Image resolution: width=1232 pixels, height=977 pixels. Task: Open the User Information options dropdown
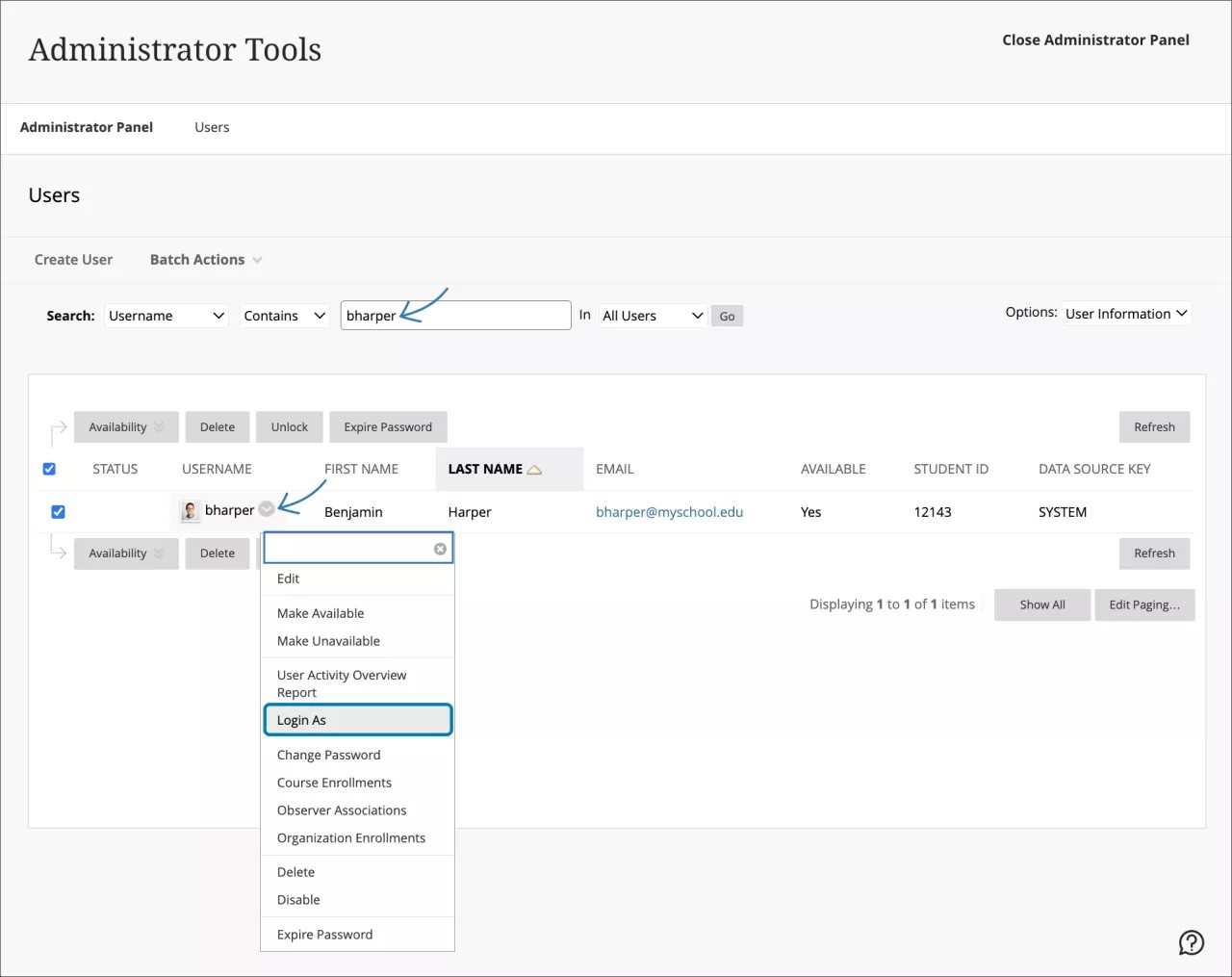[1125, 313]
